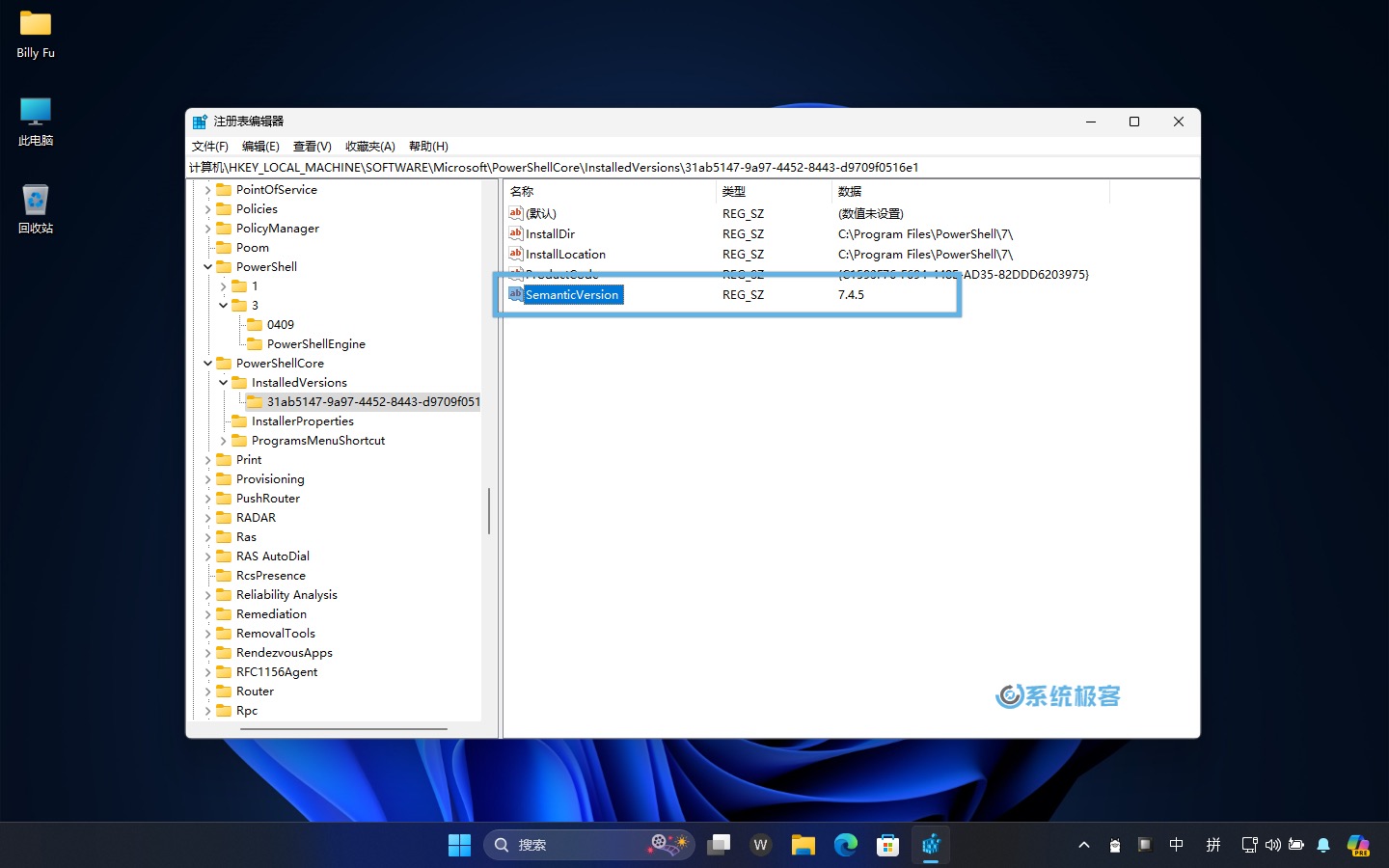Select the 31ab5147-9a97-4452-8443 key
The height and width of the screenshot is (868, 1389).
[x=364, y=401]
